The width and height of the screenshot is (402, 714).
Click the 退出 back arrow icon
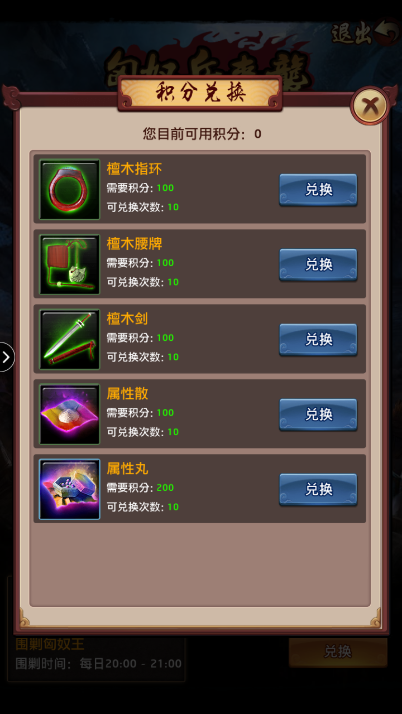click(x=387, y=32)
